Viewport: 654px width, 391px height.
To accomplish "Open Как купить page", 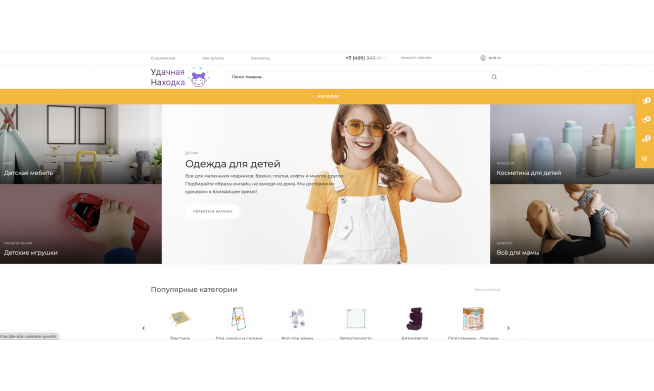I will pyautogui.click(x=213, y=58).
